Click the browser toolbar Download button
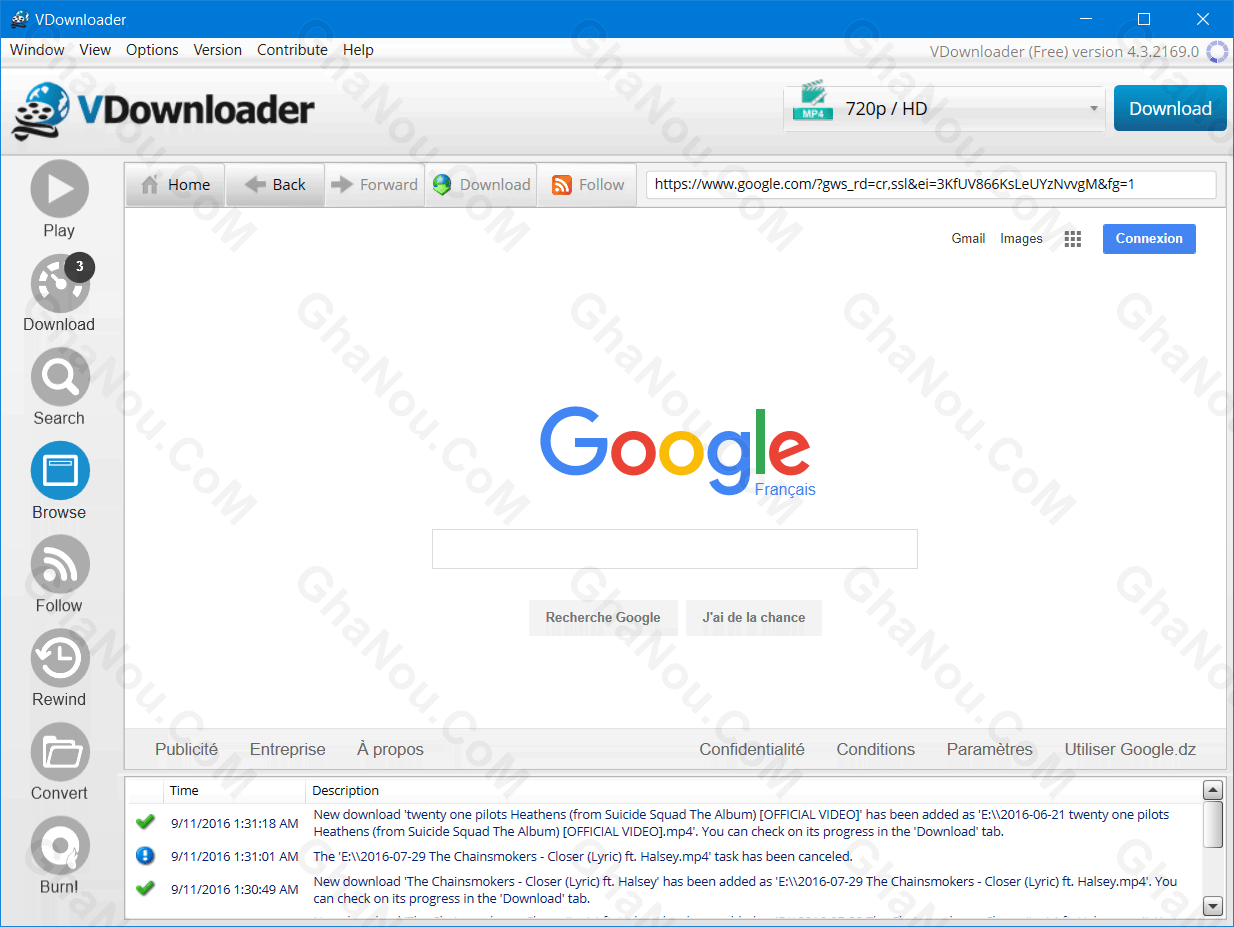This screenshot has width=1234, height=927. tap(481, 185)
